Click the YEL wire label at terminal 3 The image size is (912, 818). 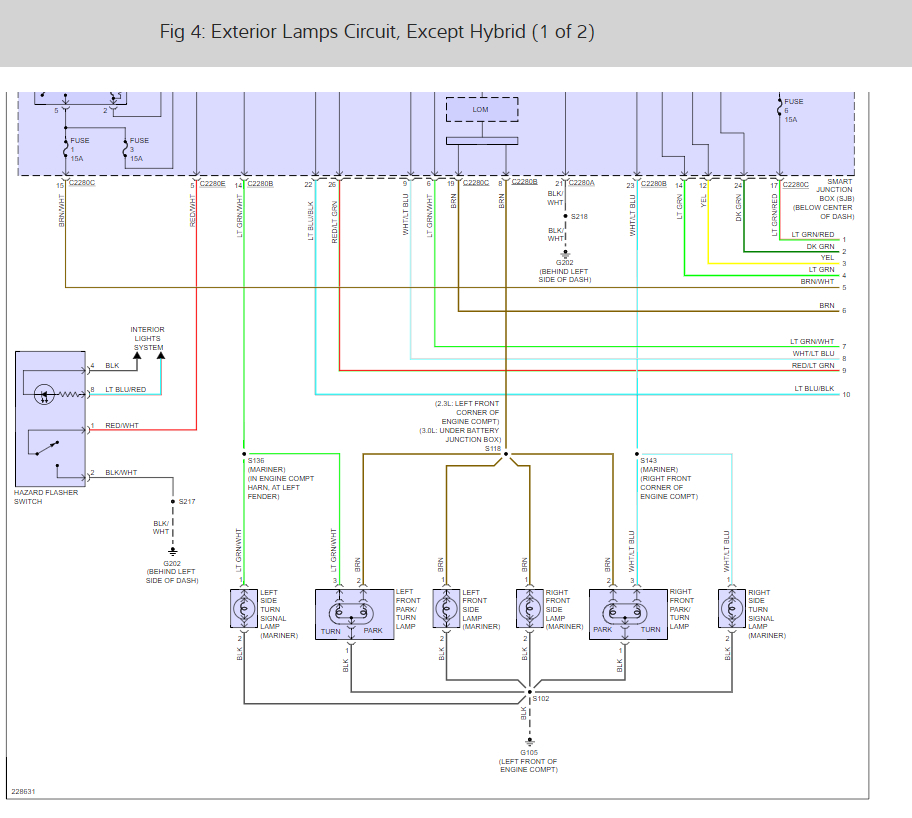click(827, 258)
